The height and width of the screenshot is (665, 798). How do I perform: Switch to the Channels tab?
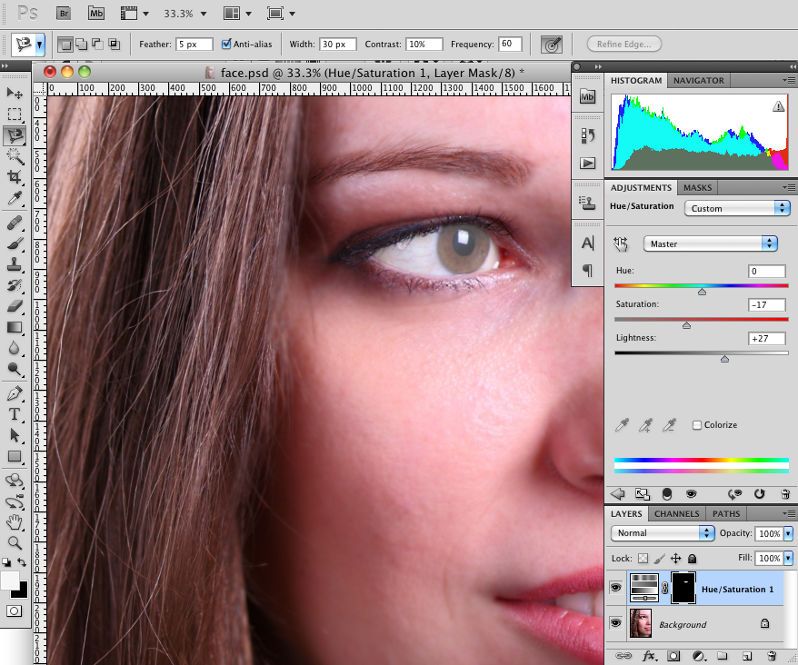[x=677, y=514]
